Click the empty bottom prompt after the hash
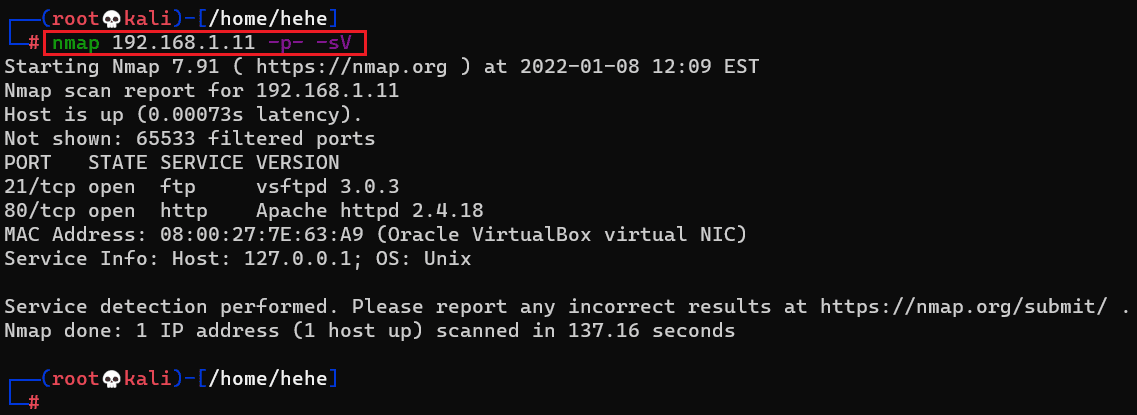Screen dimensions: 1137x415 pyautogui.click(x=60, y=402)
